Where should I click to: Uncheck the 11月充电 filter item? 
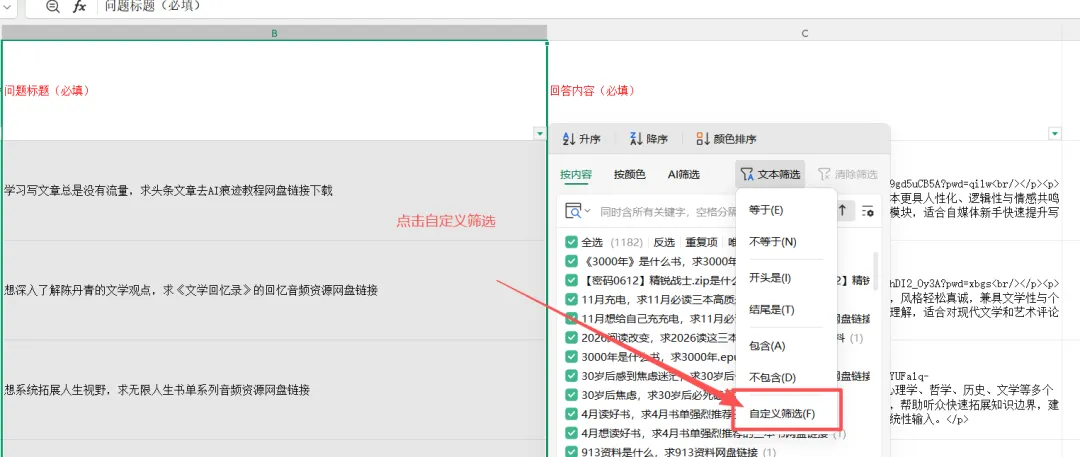(x=570, y=299)
